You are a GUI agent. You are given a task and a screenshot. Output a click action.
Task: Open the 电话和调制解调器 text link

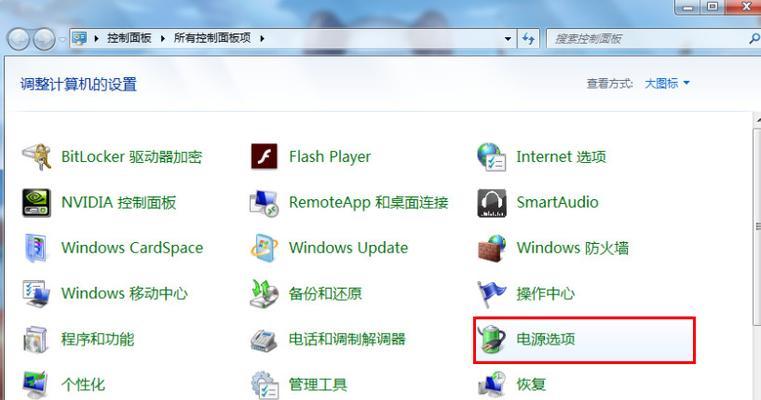pyautogui.click(x=347, y=339)
